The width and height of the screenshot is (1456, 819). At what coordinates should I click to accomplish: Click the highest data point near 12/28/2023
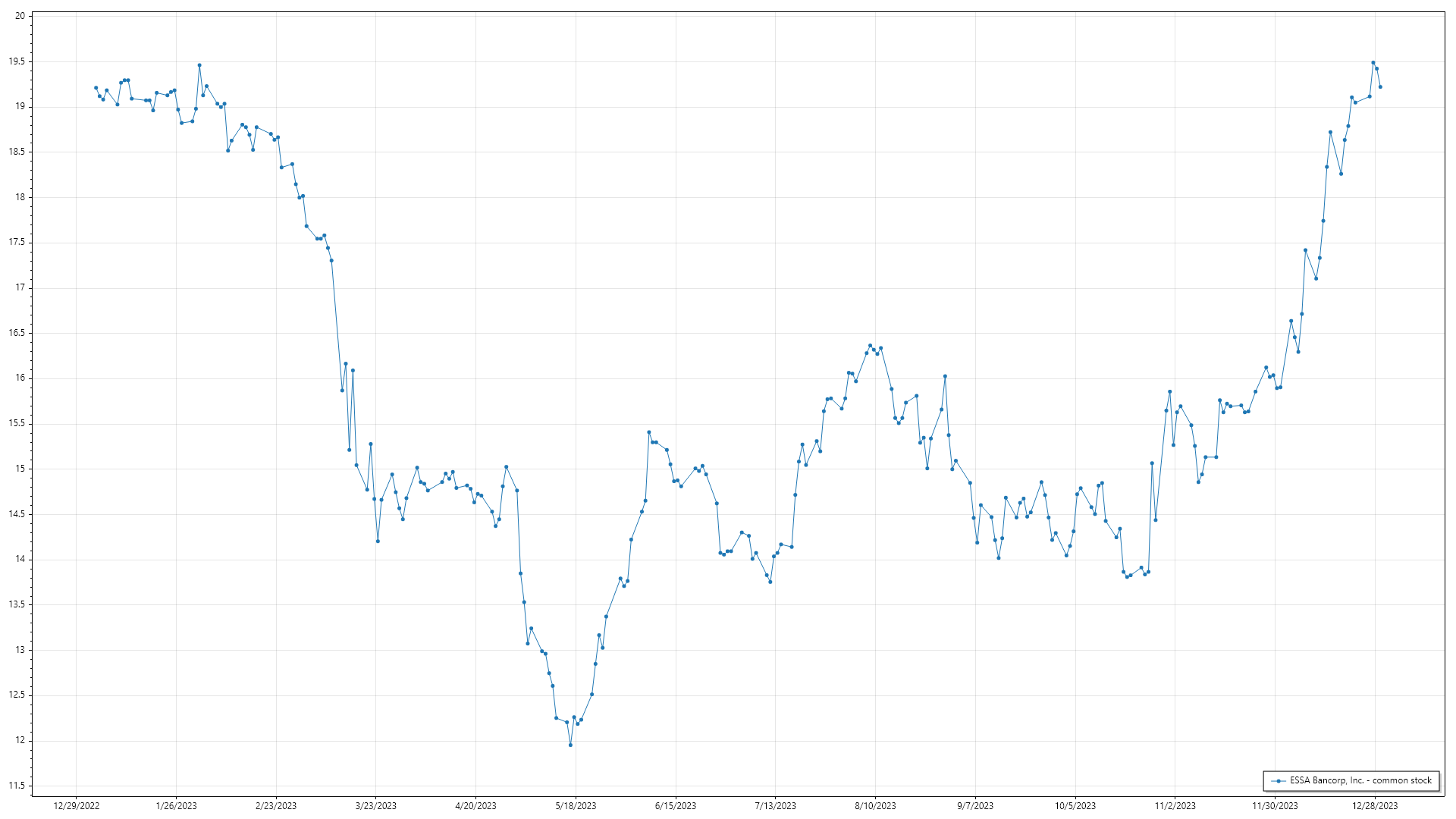click(x=1373, y=63)
